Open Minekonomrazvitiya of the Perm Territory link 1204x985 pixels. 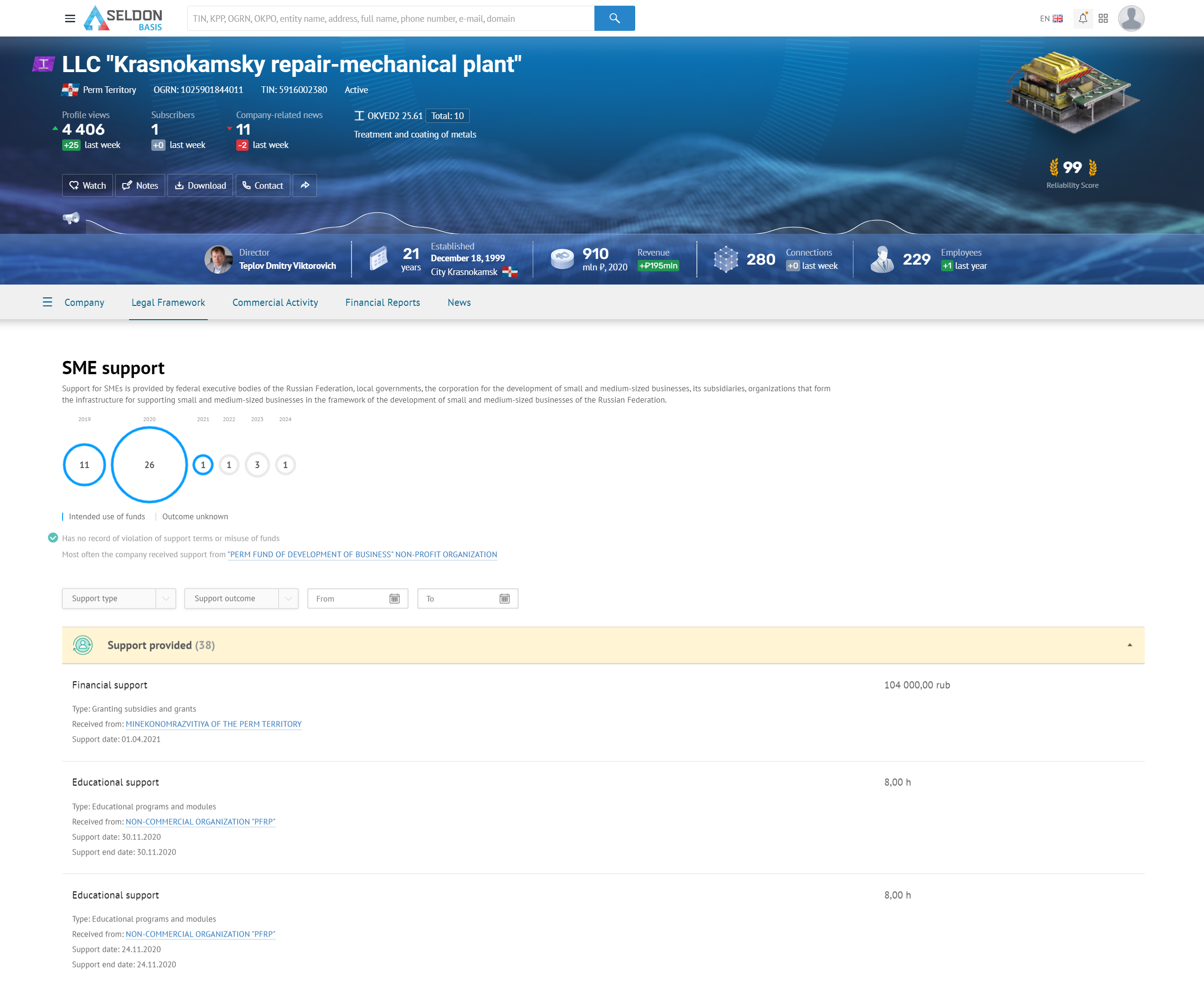click(213, 724)
